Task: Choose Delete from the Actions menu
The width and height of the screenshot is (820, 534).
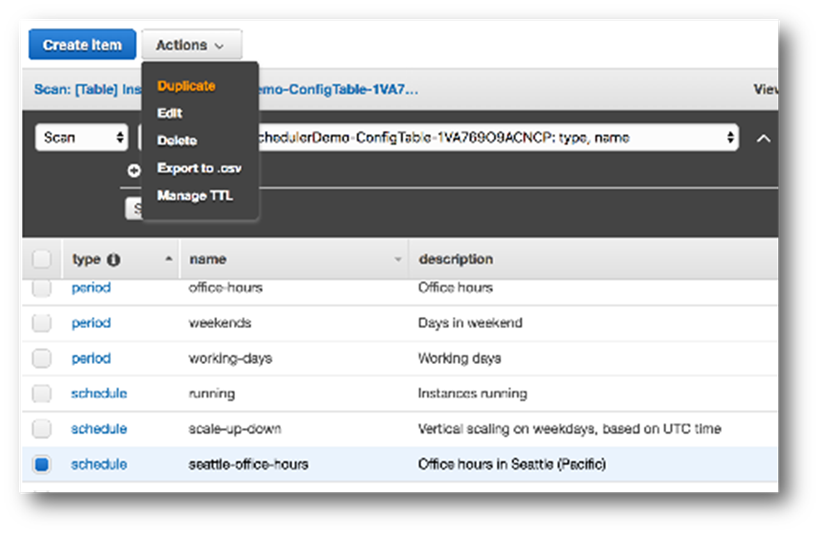Action: tap(177, 140)
